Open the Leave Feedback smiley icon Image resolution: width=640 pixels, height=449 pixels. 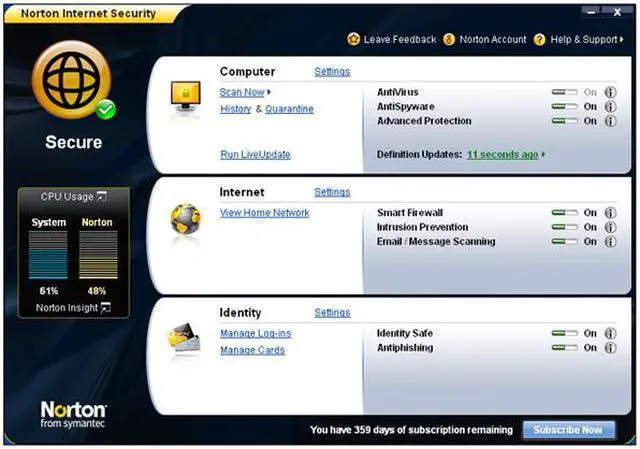point(353,39)
